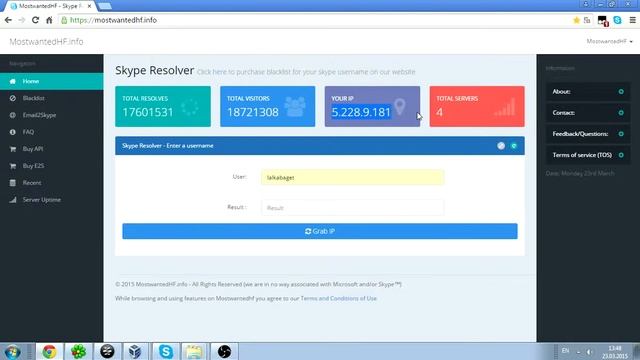Click the Grab IP button
The height and width of the screenshot is (360, 640).
click(x=320, y=231)
